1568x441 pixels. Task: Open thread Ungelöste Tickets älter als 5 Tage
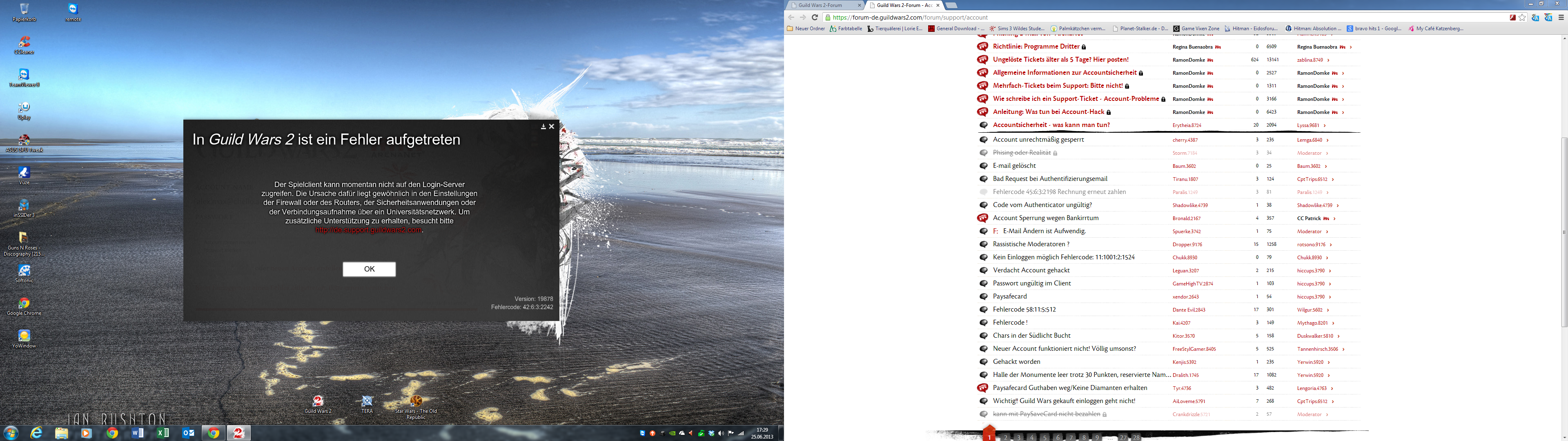(x=1061, y=60)
